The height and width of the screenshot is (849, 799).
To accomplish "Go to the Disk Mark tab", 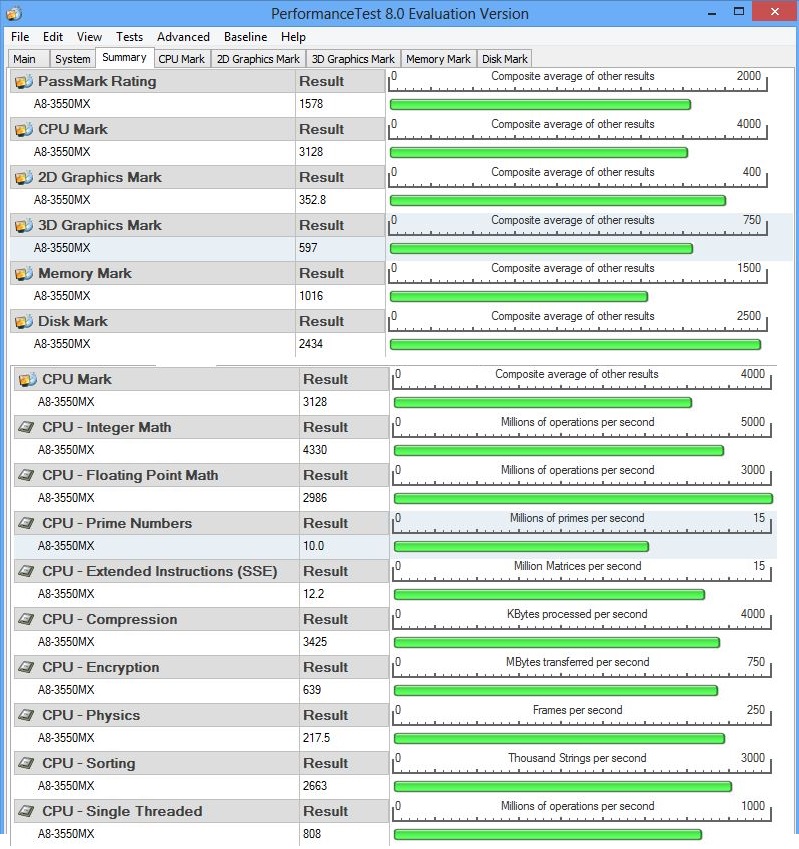I will point(505,59).
